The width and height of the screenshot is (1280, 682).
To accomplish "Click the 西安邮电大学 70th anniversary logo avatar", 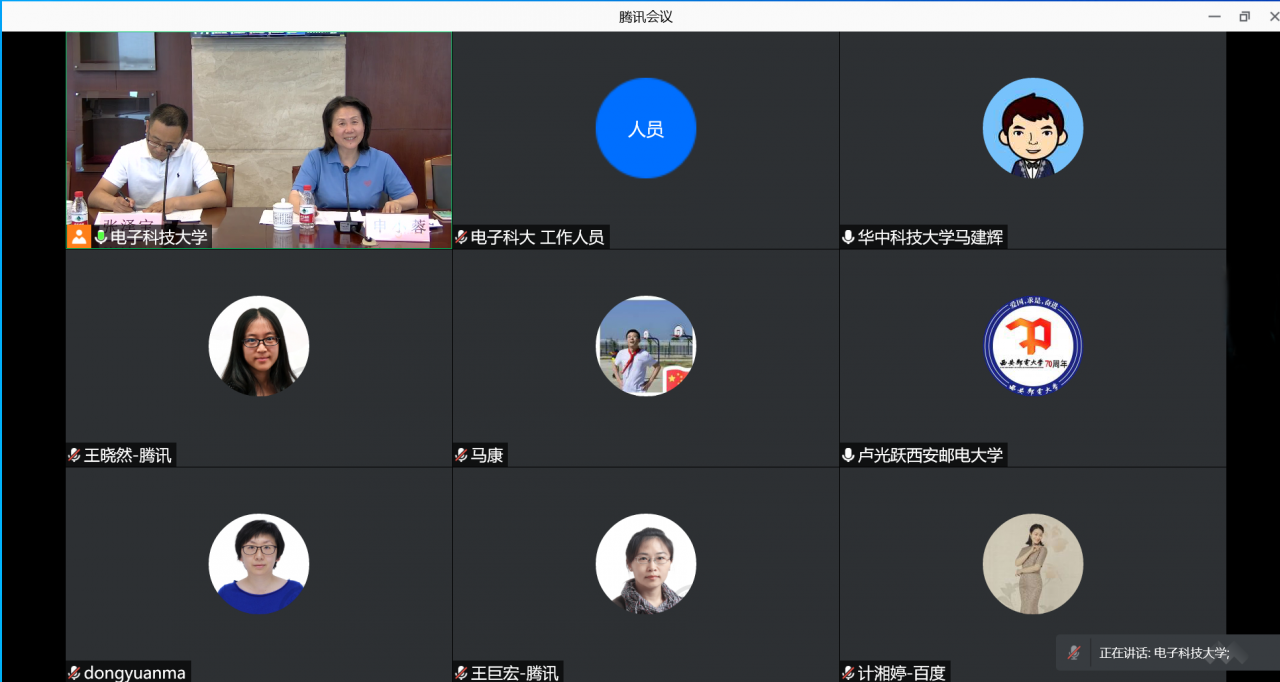I will tap(1032, 346).
